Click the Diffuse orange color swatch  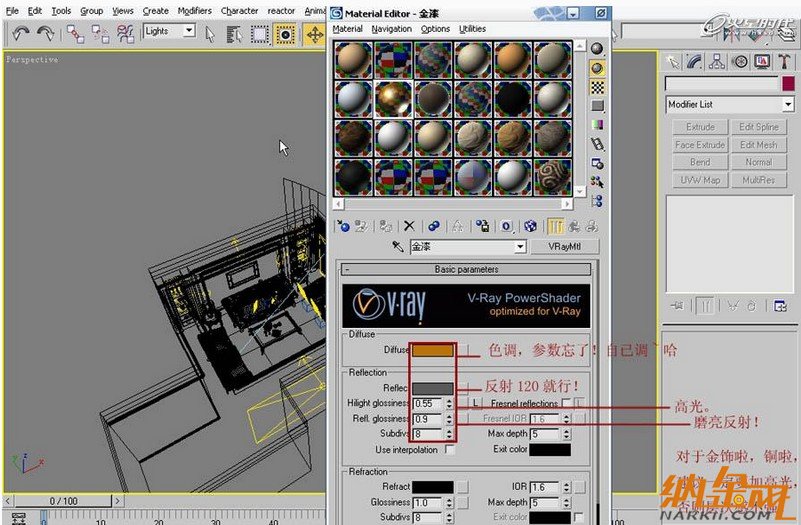(433, 350)
